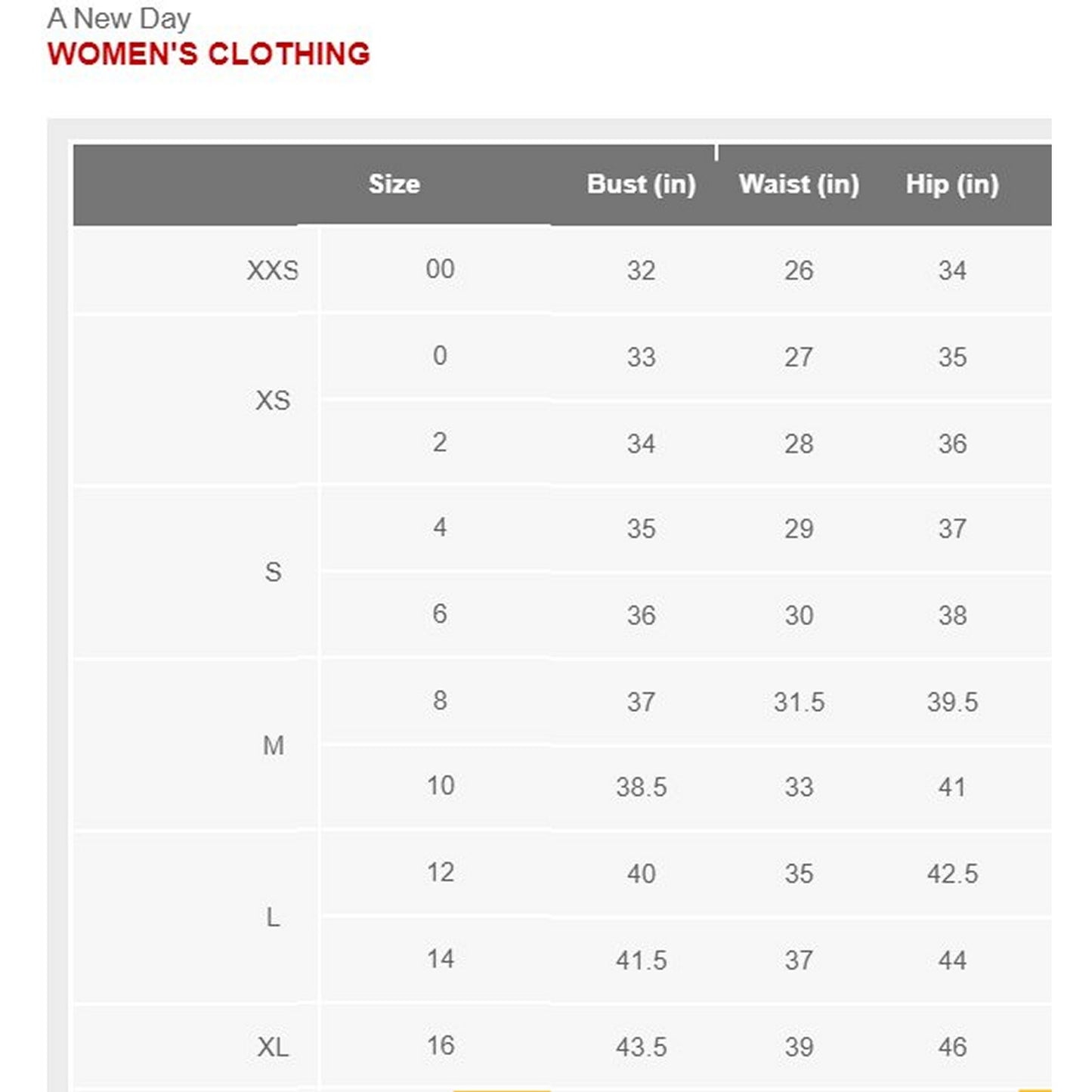The height and width of the screenshot is (1092, 1092).
Task: Select the XXS size label
Action: point(273,271)
